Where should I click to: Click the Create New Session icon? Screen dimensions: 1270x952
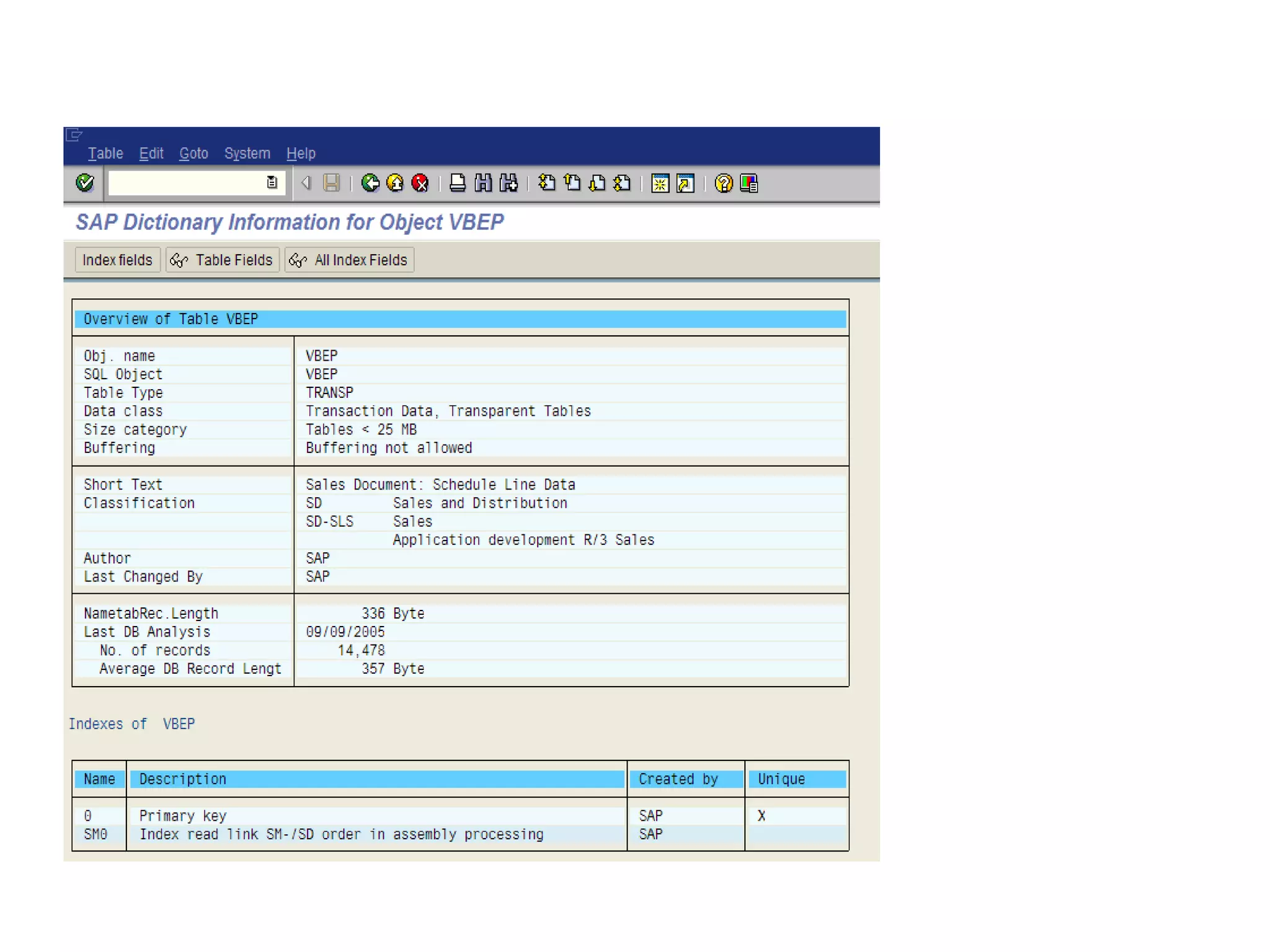tap(660, 183)
